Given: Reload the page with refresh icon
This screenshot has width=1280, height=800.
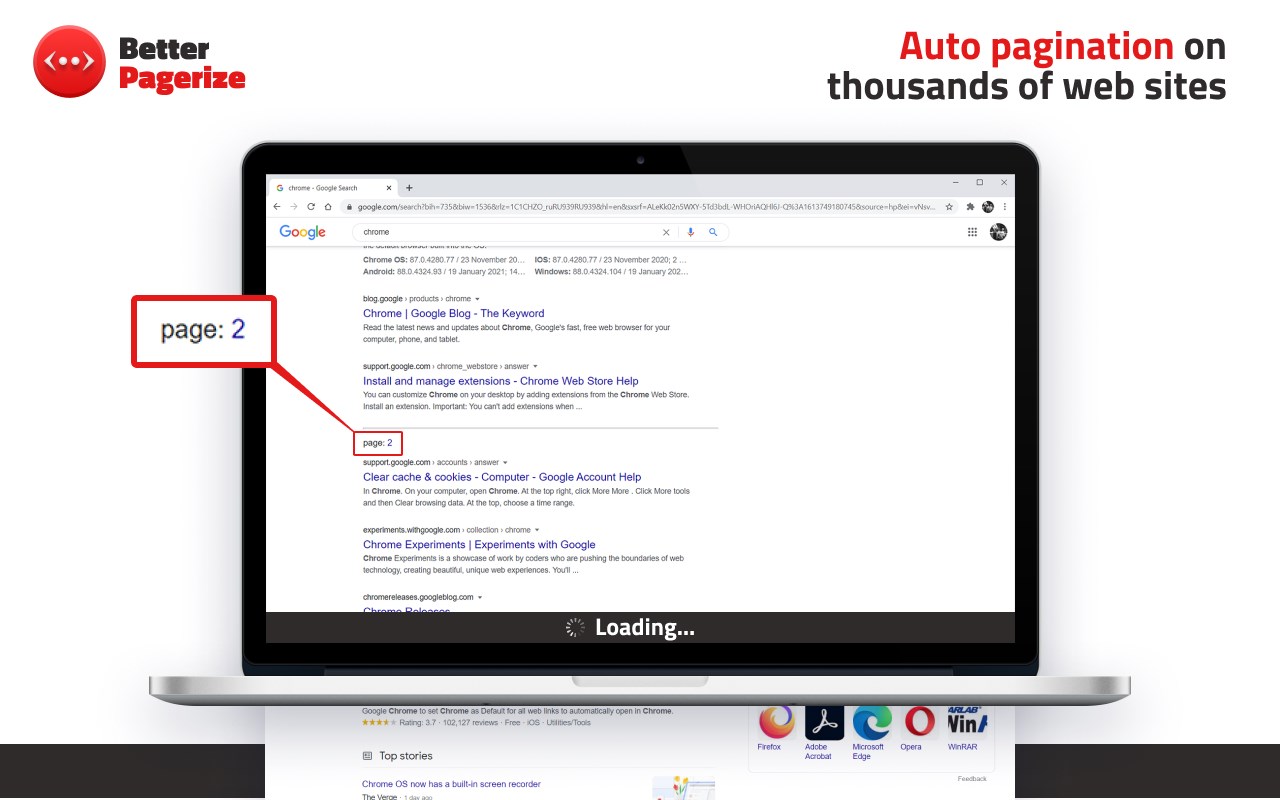Looking at the screenshot, I should (x=311, y=207).
